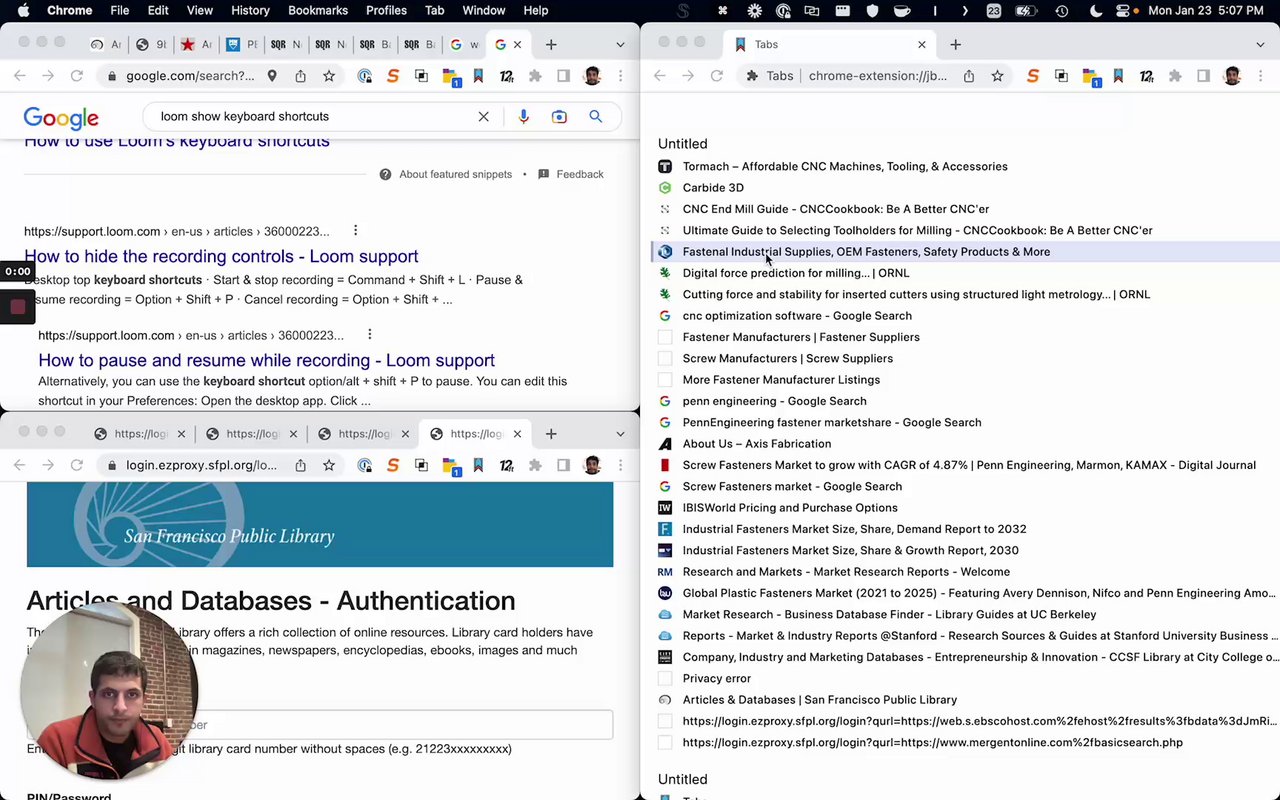This screenshot has height=800, width=1280.
Task: Open the 'Privacy error' entry in the tab list
Action: 716,678
